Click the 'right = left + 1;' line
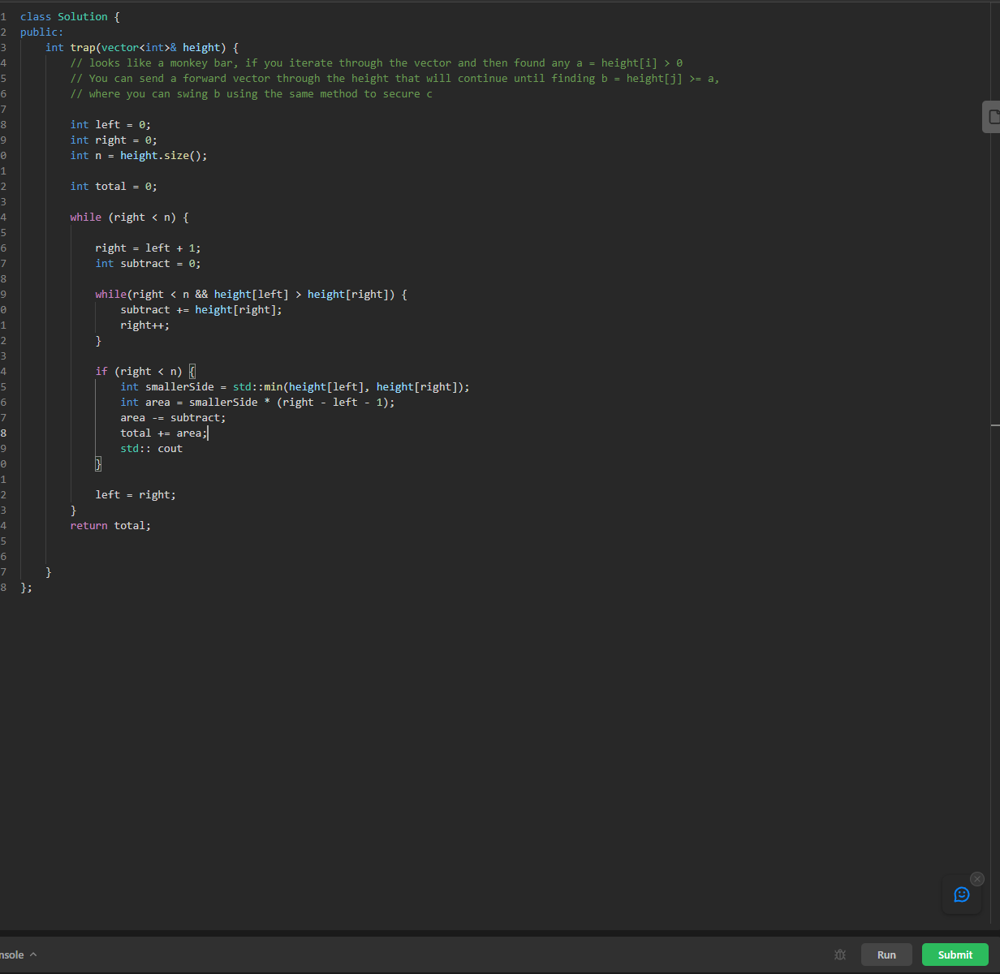Image resolution: width=1000 pixels, height=974 pixels. click(x=148, y=247)
